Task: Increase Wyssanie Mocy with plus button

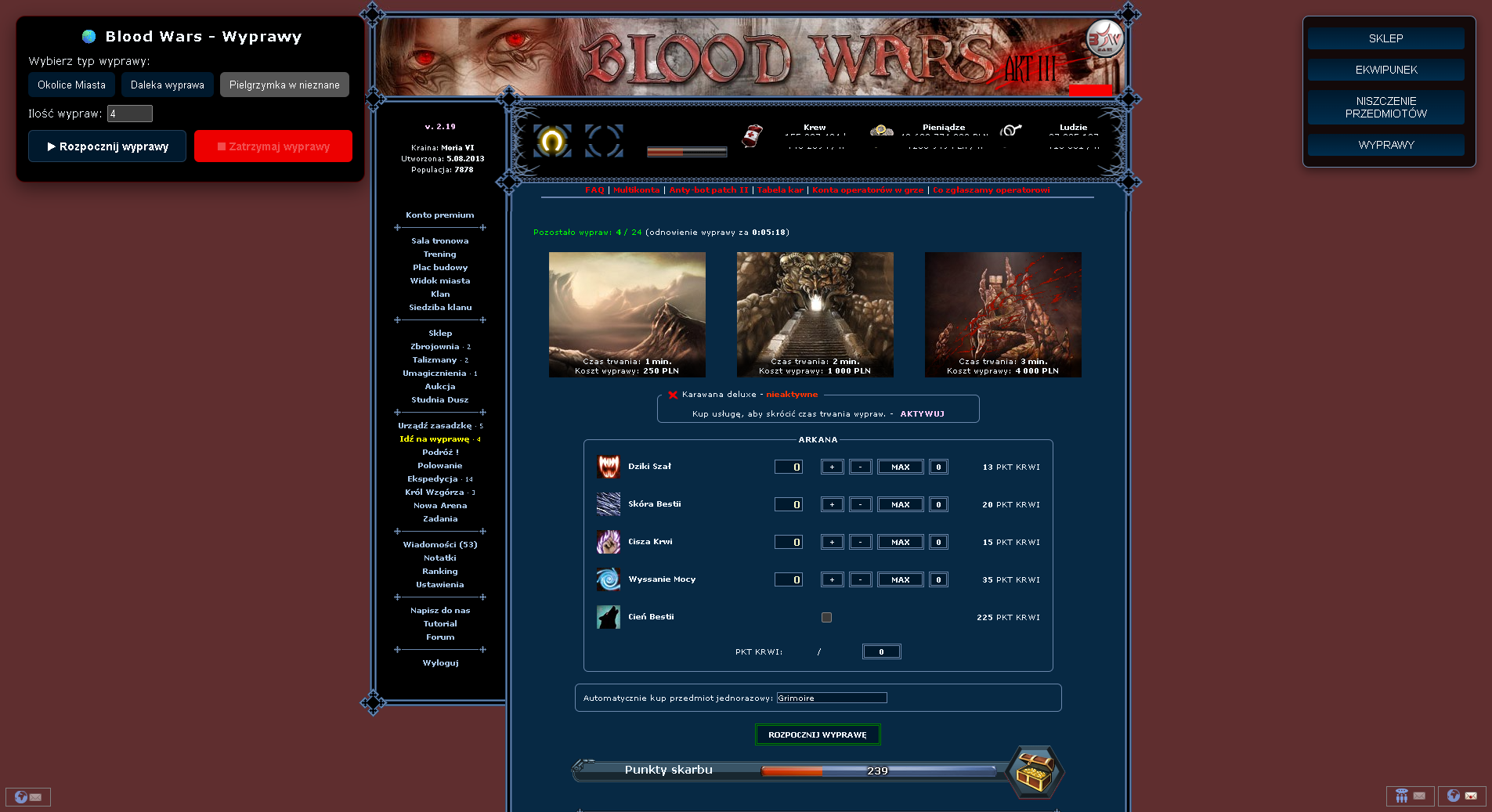Action: pos(832,579)
